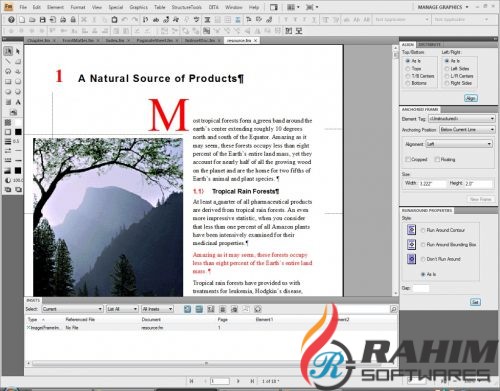
Task: Select Tops radio under Top/Bottom
Action: pos(407,68)
